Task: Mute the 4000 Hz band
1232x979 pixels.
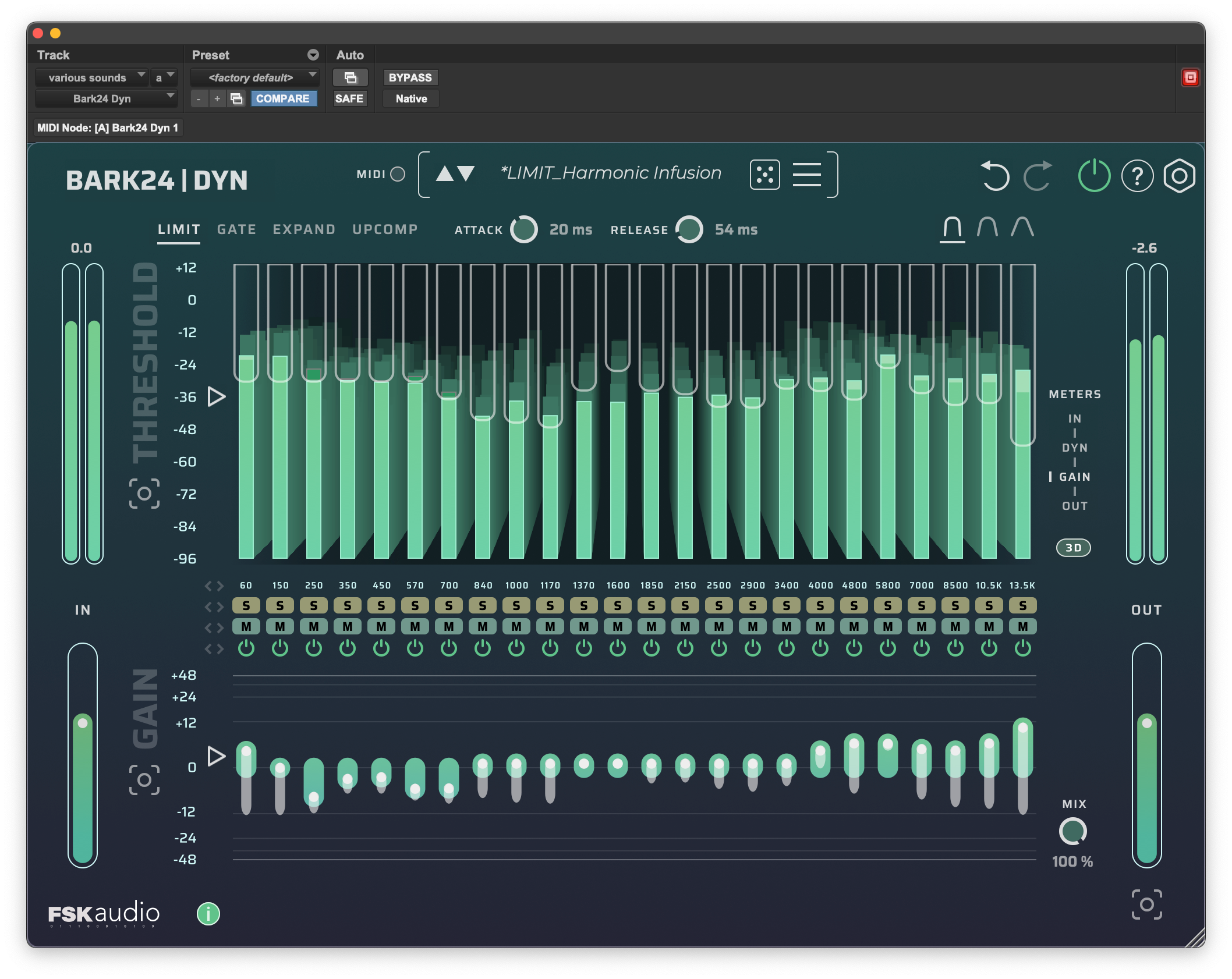Action: pyautogui.click(x=820, y=627)
